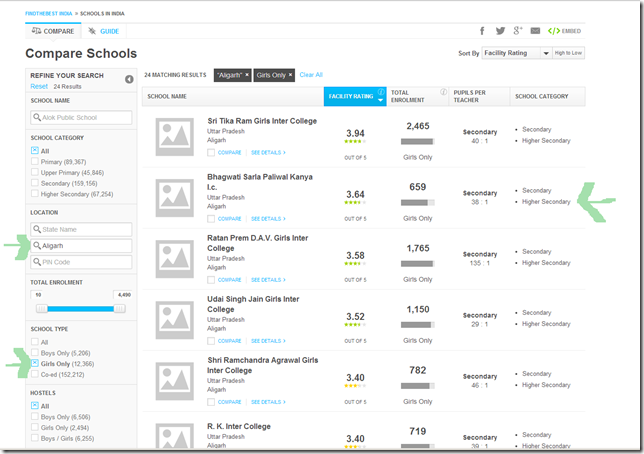Toggle the High to Low sort order
The width and height of the screenshot is (644, 454).
point(568,53)
